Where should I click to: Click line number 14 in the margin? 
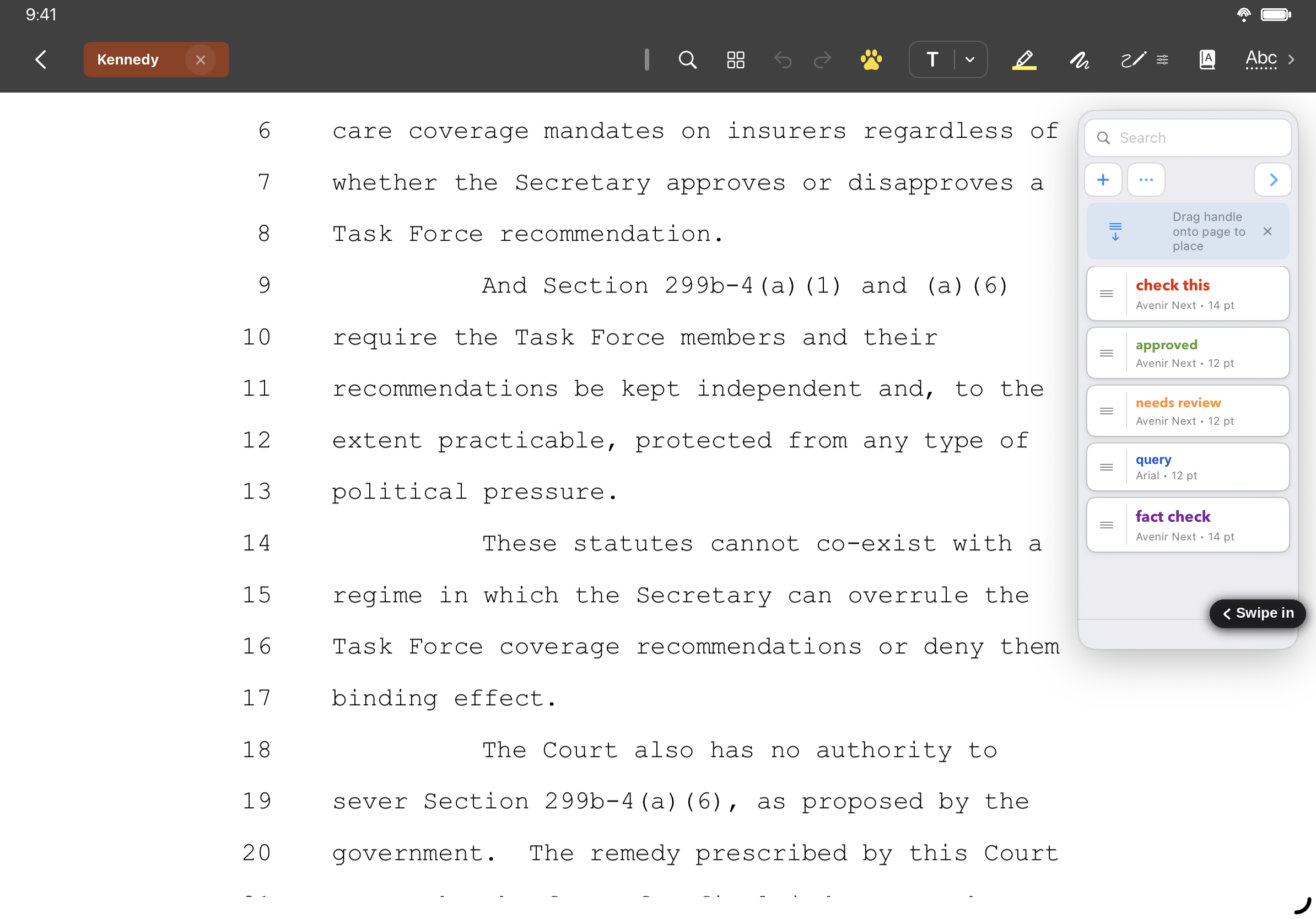pos(256,543)
